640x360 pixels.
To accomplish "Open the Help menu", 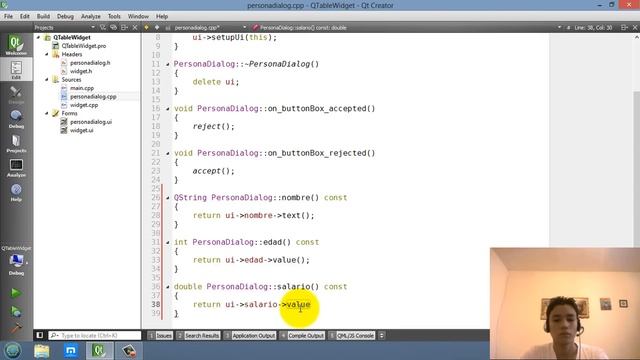I will 162,16.
